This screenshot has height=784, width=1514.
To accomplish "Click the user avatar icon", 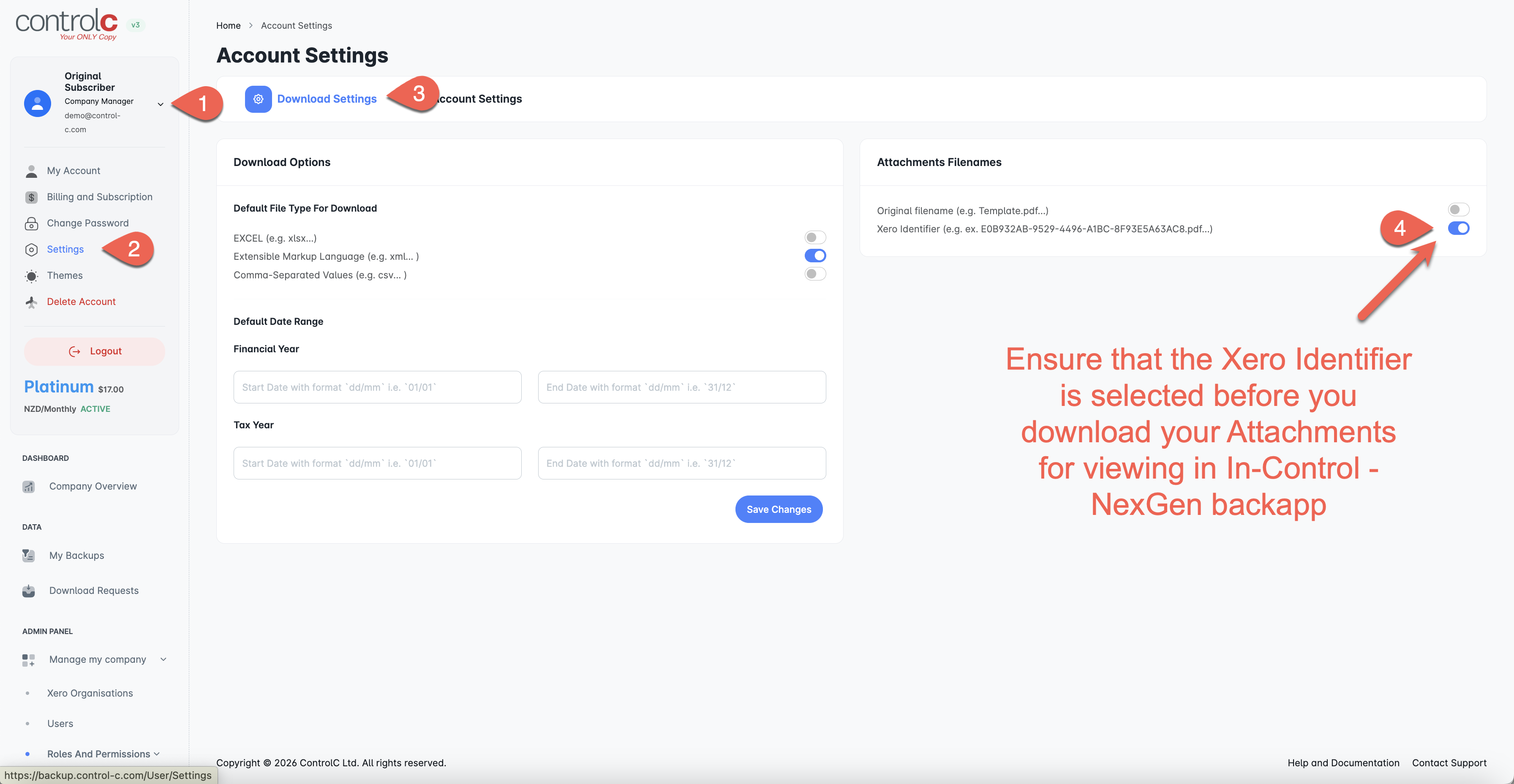I will 37,103.
